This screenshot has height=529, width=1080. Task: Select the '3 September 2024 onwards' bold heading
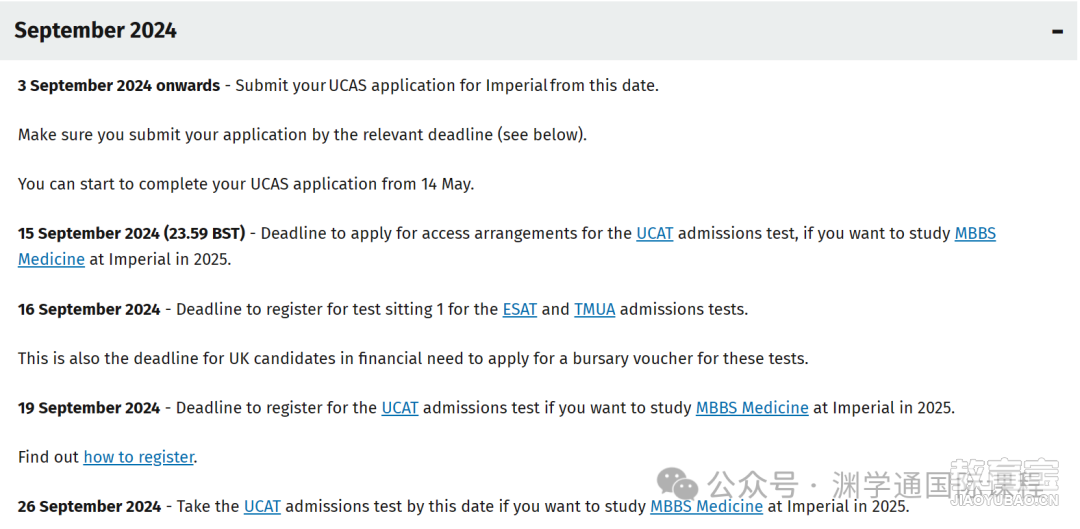coord(119,86)
